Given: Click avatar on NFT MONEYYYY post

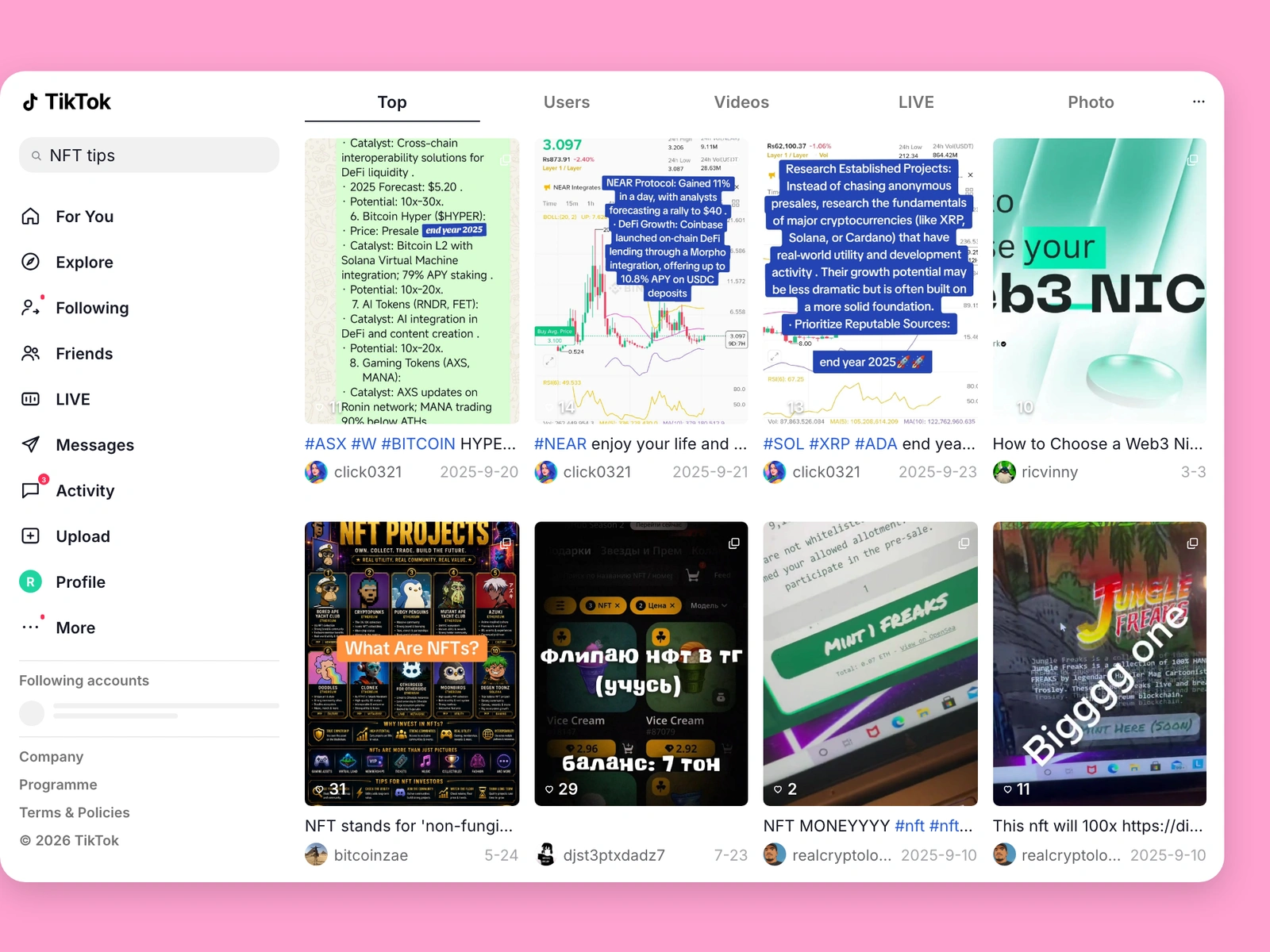Looking at the screenshot, I should point(775,854).
